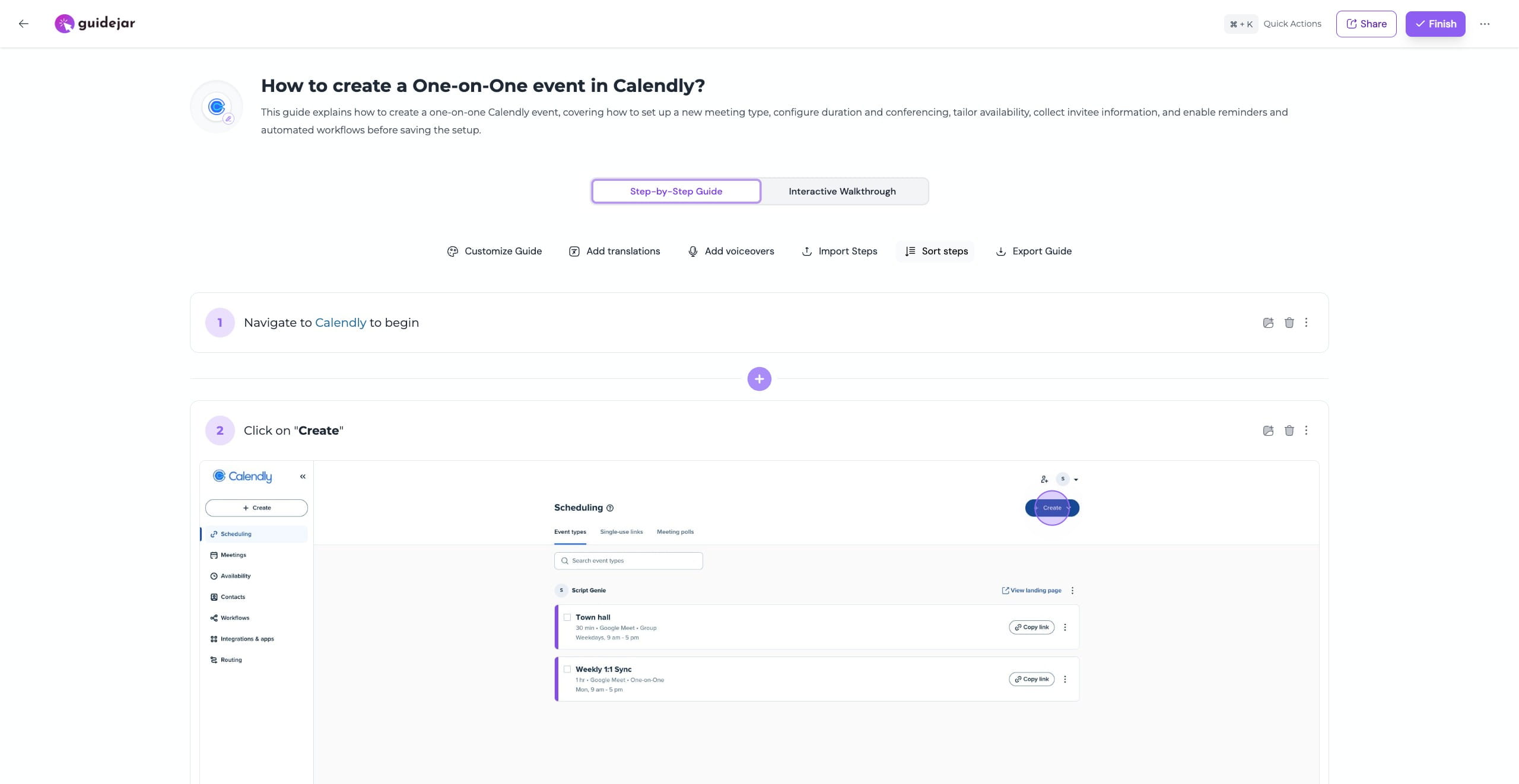The width and height of the screenshot is (1519, 784).
Task: Open Add voiceovers
Action: (730, 251)
